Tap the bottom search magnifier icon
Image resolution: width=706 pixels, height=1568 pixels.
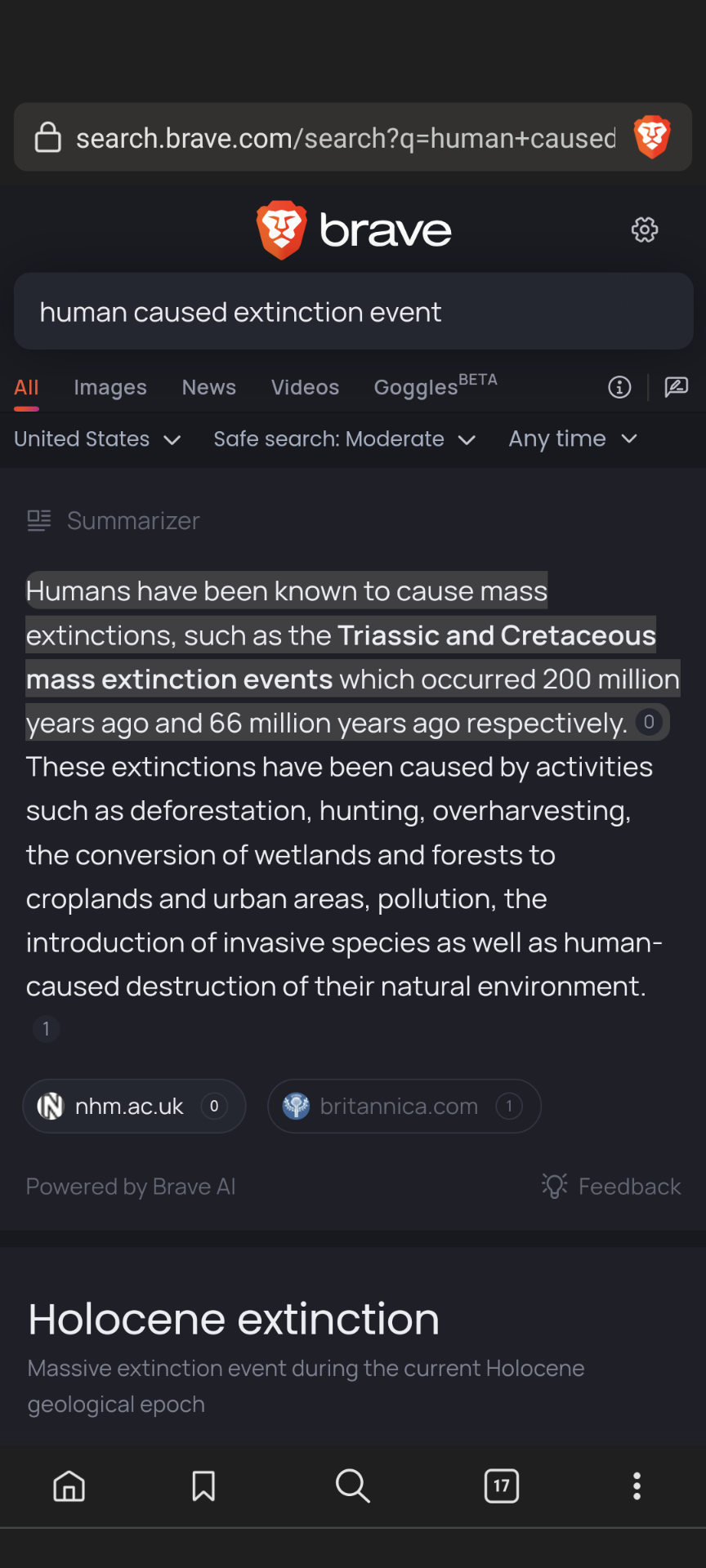pyautogui.click(x=353, y=1486)
